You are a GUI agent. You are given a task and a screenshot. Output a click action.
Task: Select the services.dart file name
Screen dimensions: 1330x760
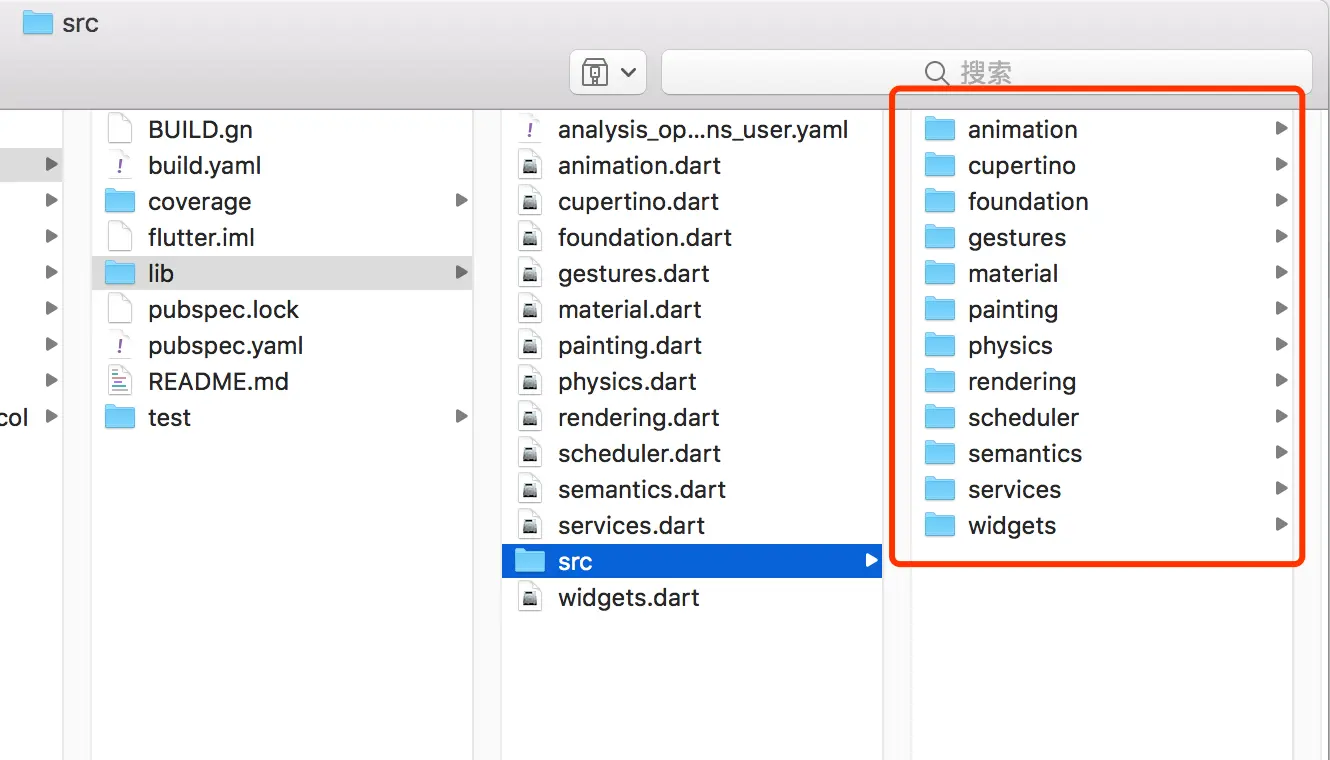pyautogui.click(x=632, y=525)
